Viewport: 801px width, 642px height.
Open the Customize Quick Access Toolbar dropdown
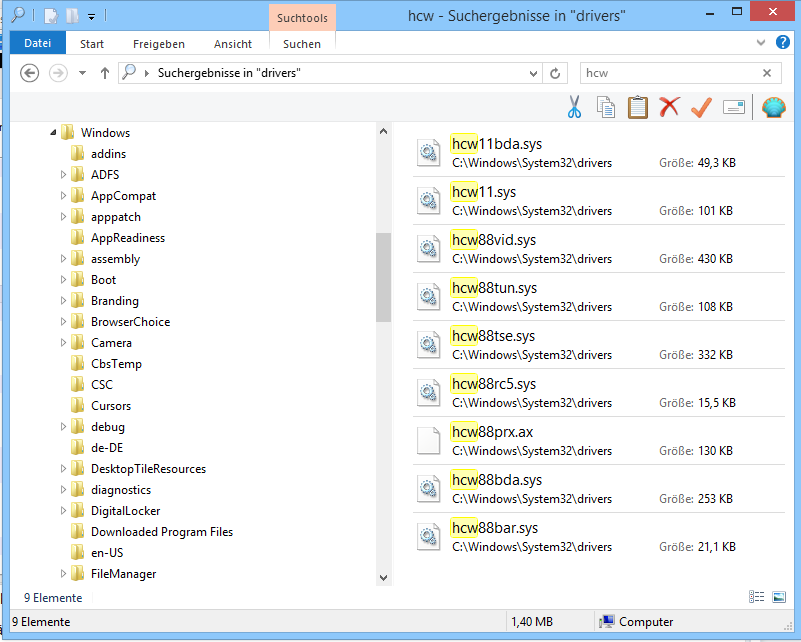(x=91, y=17)
